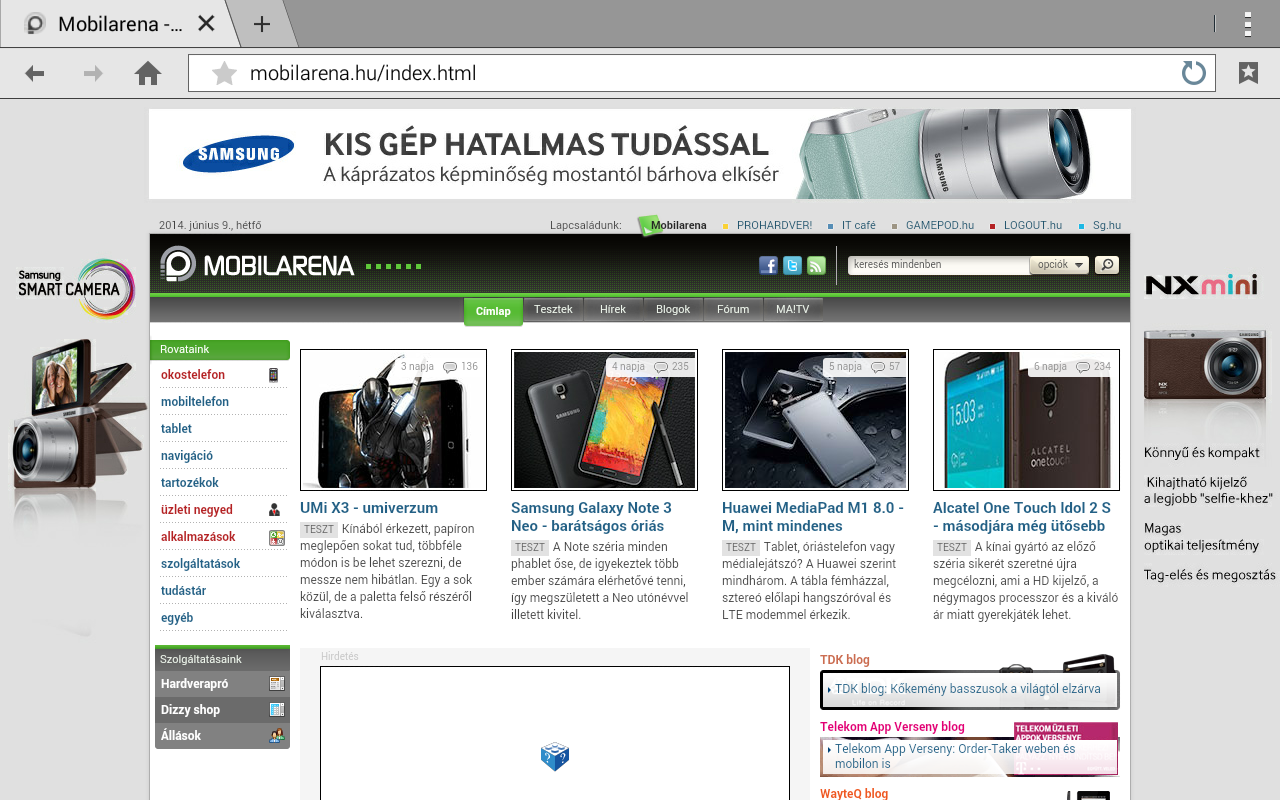This screenshot has height=800, width=1280.
Task: Click the comment bubble showing 234
Action: click(1083, 367)
